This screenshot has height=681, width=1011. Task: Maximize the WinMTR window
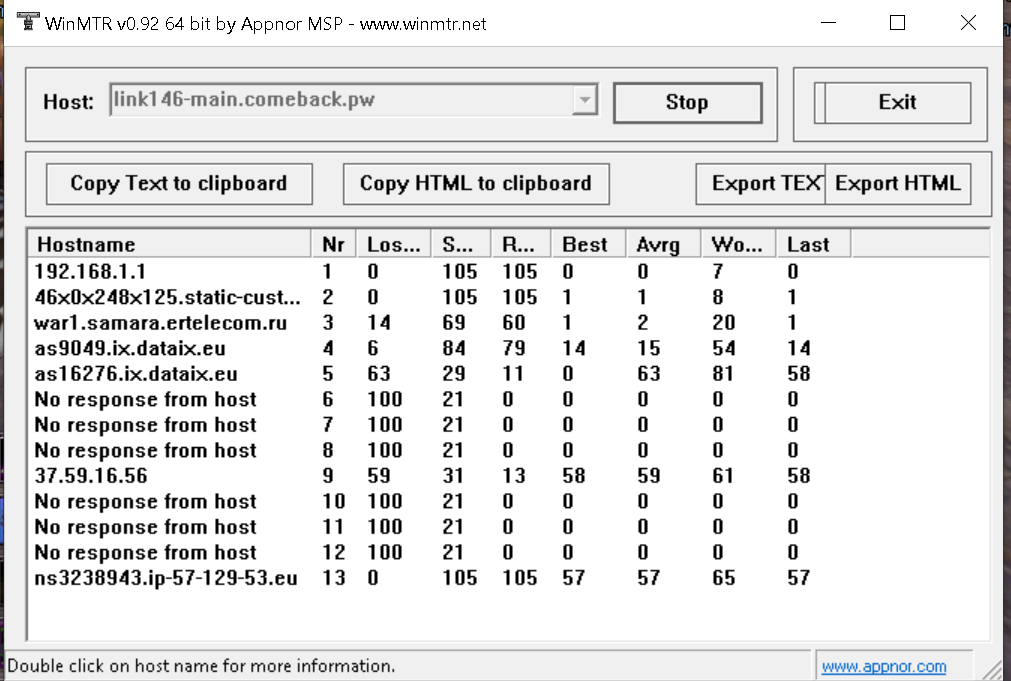(x=897, y=23)
